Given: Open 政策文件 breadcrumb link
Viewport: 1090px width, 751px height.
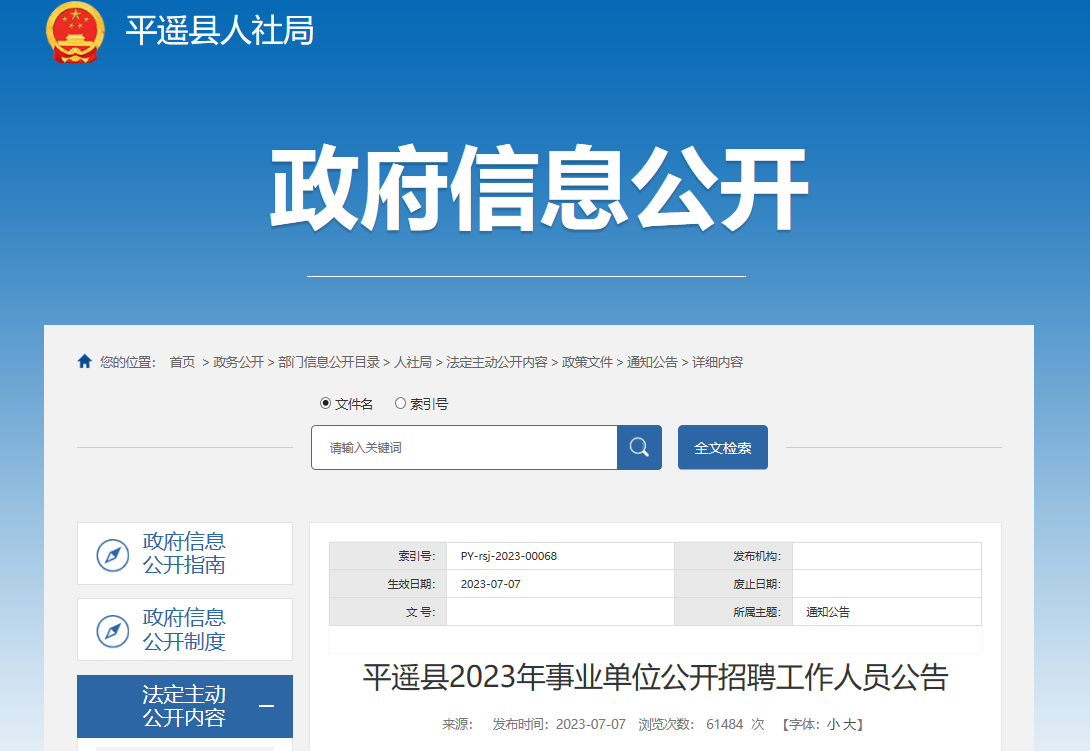Looking at the screenshot, I should click(587, 362).
